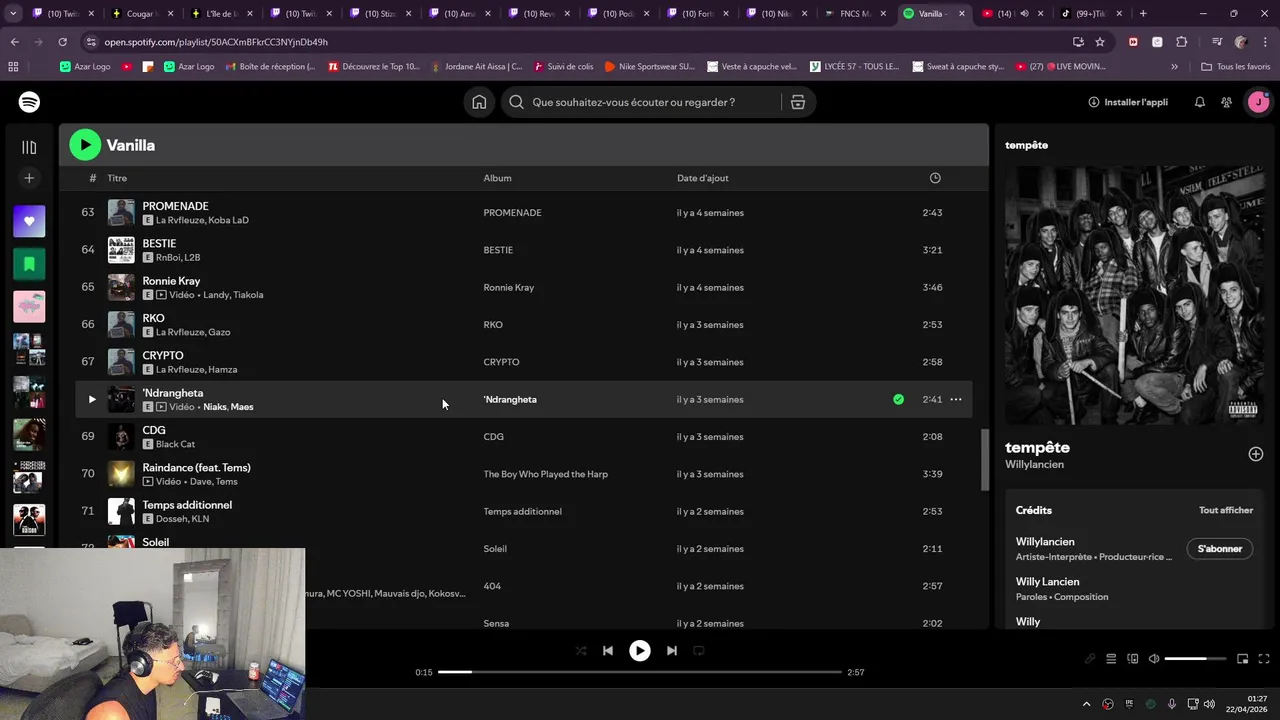Open connect to a device icon
The height and width of the screenshot is (720, 1280).
1133,659
